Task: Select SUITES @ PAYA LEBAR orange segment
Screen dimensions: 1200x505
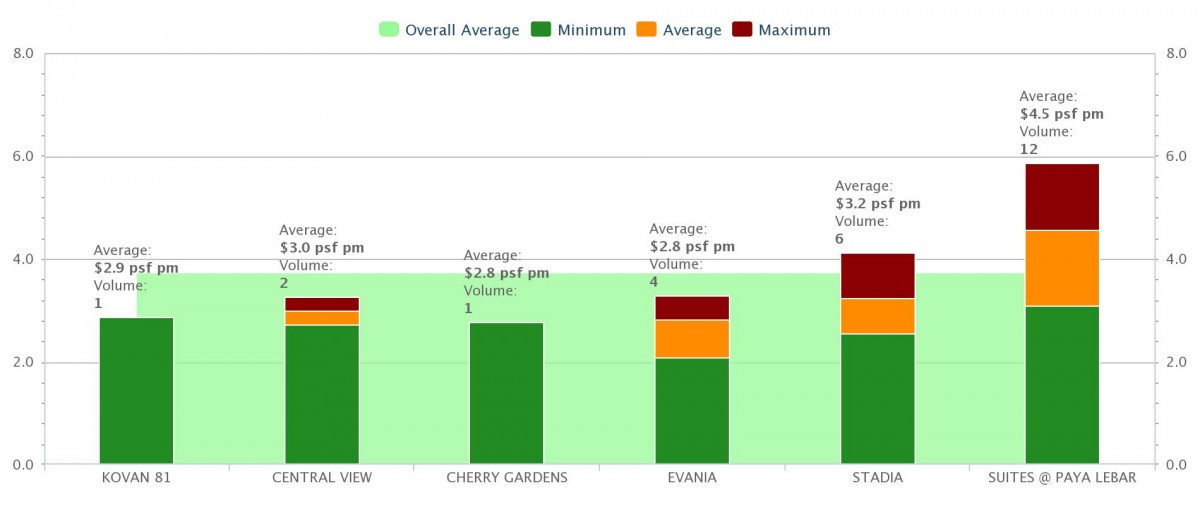Action: [x=1062, y=268]
